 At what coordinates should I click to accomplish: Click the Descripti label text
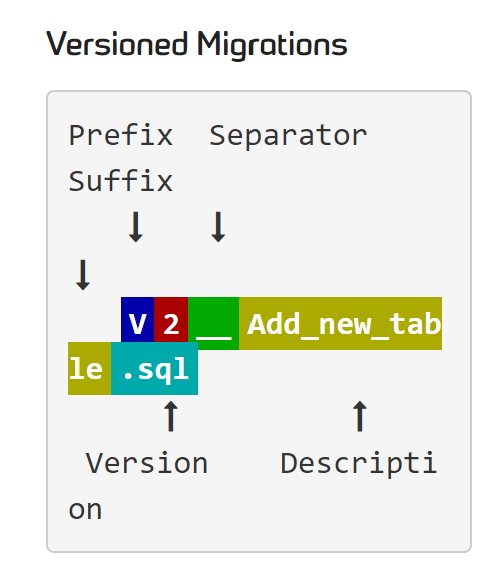click(x=359, y=465)
